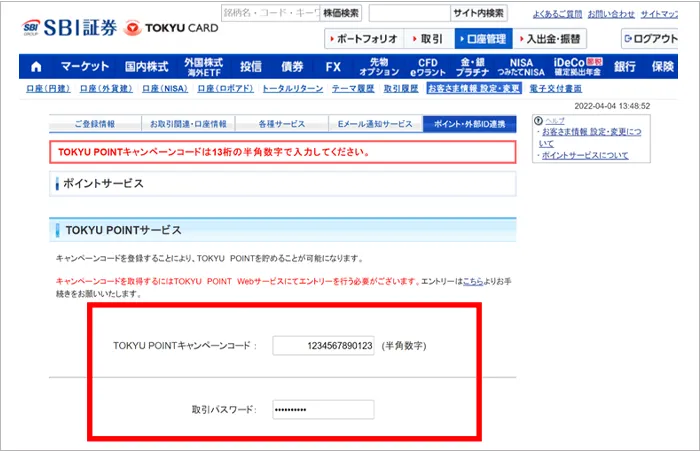Select 国内株式 in the main navigation

click(x=148, y=67)
